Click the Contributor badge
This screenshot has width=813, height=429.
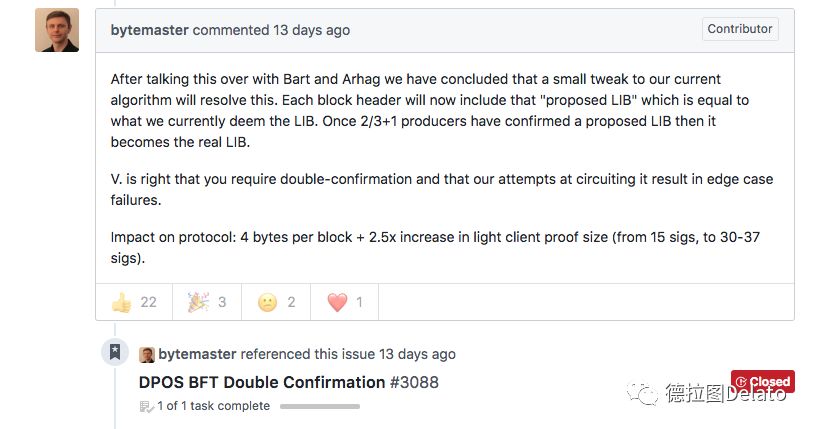(740, 29)
